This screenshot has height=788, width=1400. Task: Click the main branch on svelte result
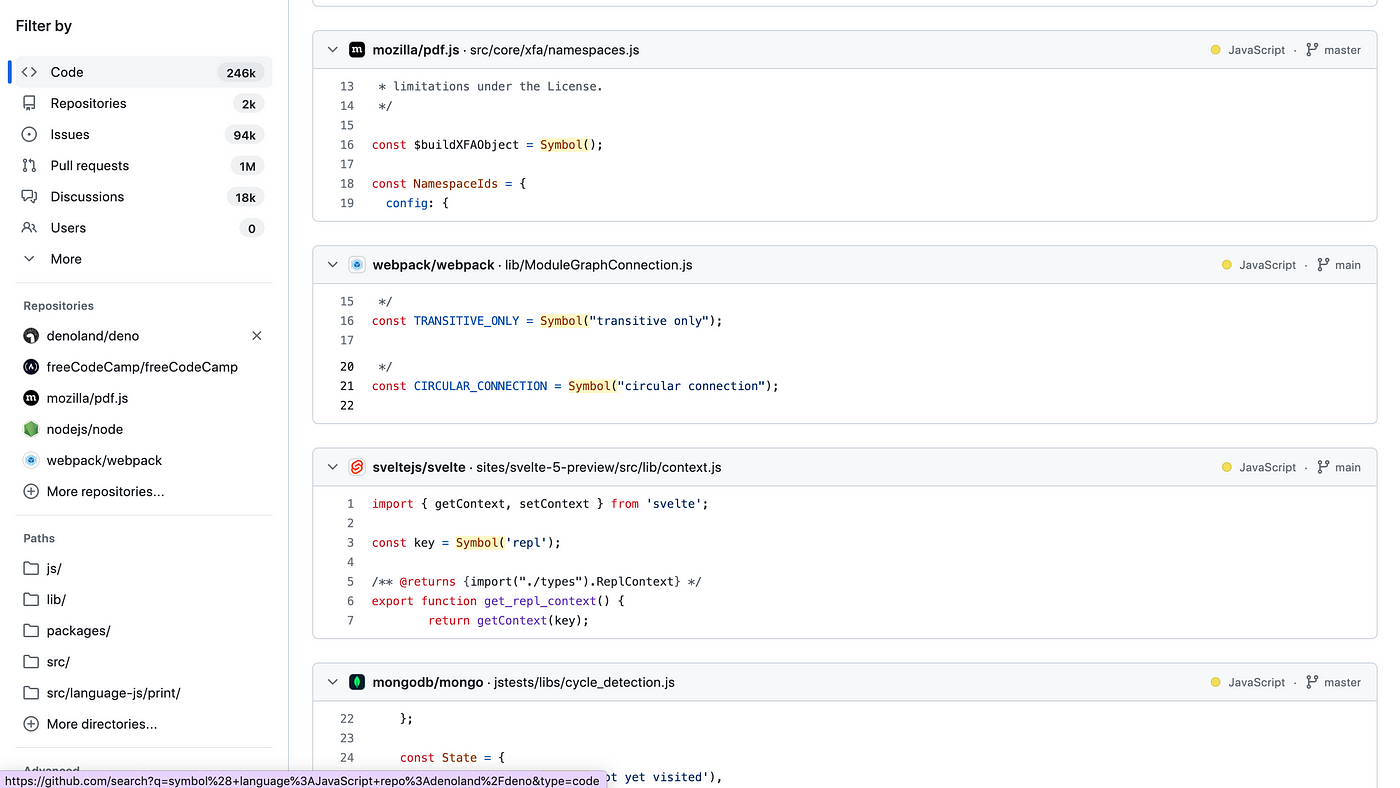click(x=1339, y=467)
